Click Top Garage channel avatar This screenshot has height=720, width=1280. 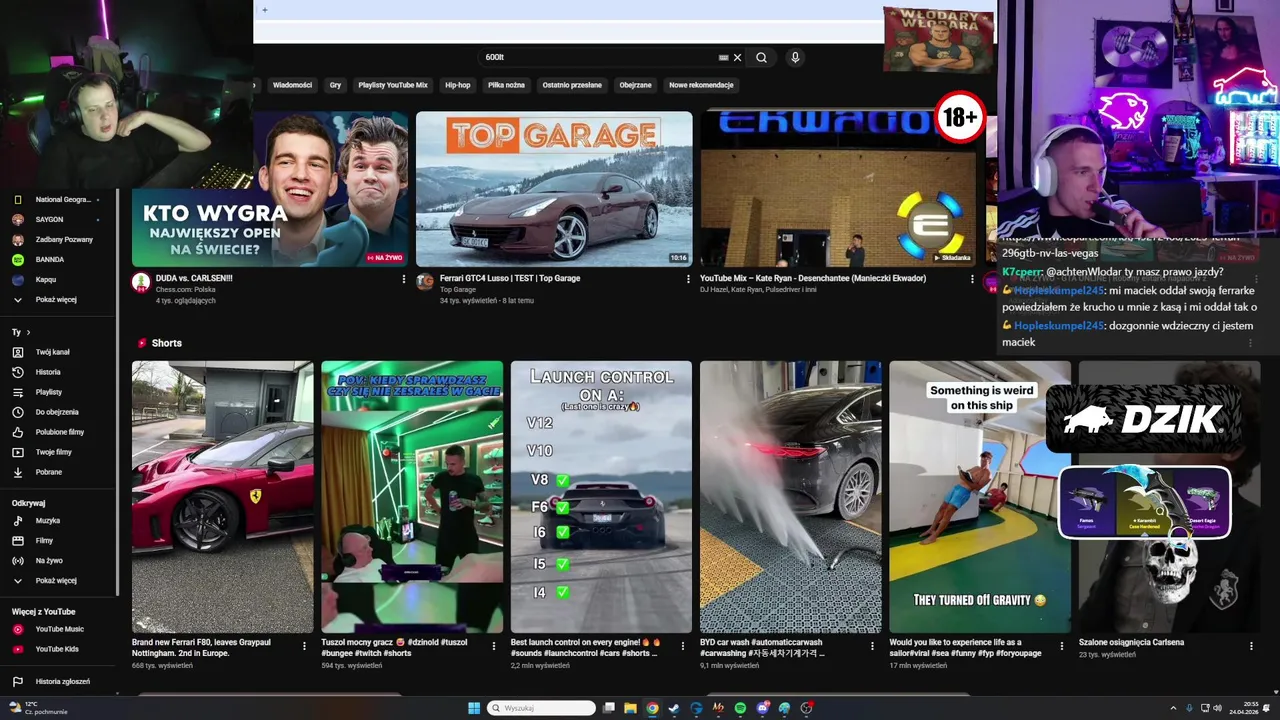(425, 282)
